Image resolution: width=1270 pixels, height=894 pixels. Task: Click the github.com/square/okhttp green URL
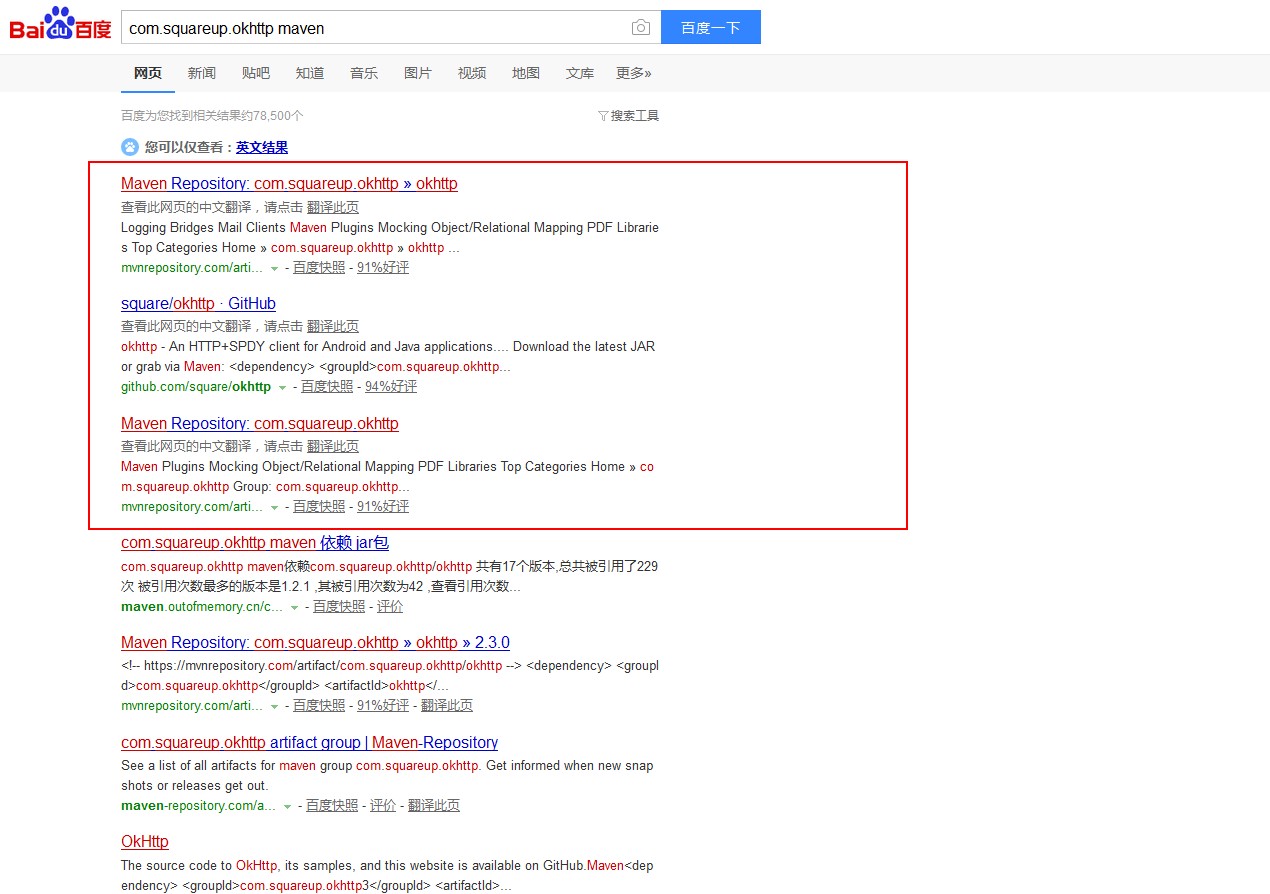coord(196,386)
